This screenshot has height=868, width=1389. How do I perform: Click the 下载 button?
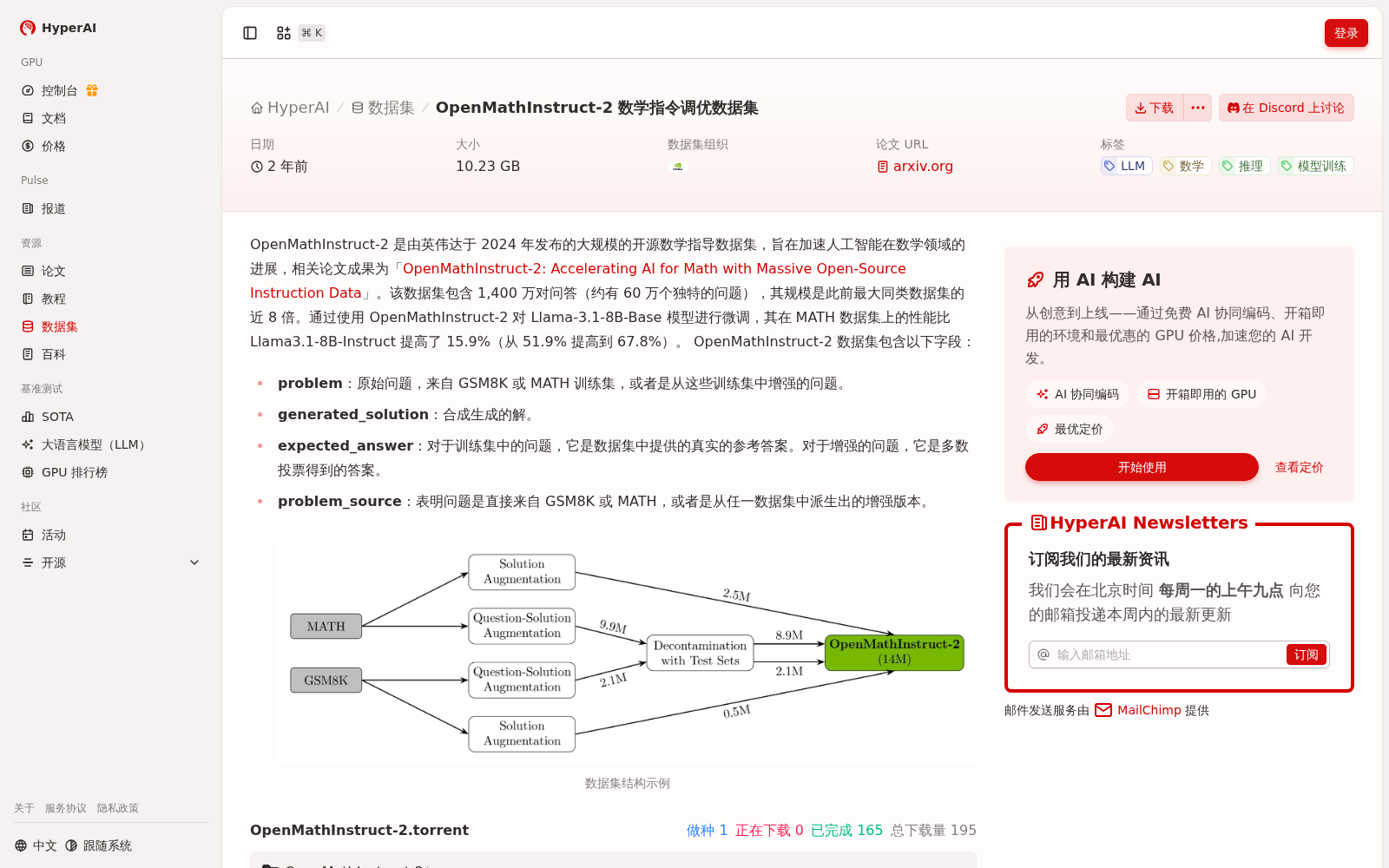[x=1155, y=108]
